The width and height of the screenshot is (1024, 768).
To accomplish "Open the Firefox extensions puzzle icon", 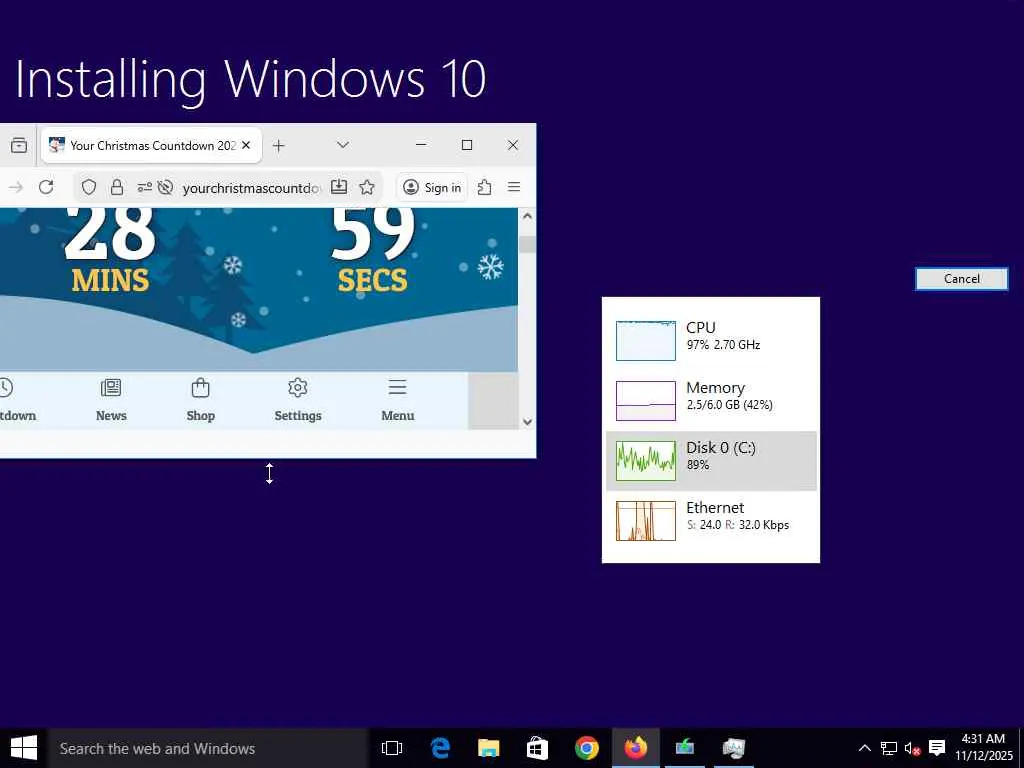I will point(484,187).
